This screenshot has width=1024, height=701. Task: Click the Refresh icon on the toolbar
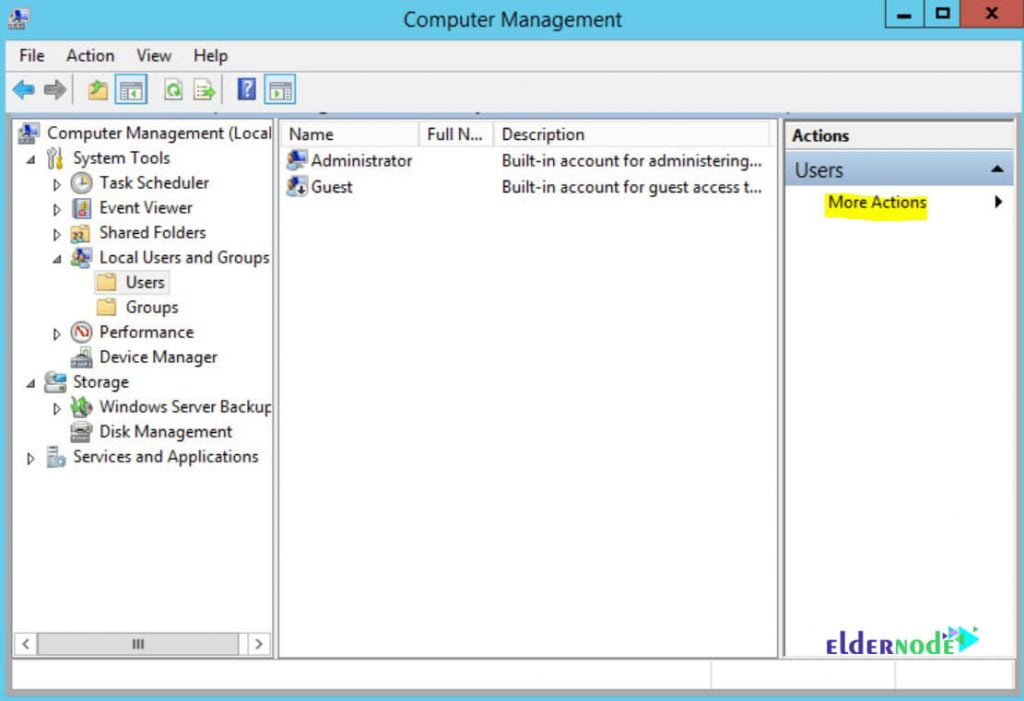point(172,88)
